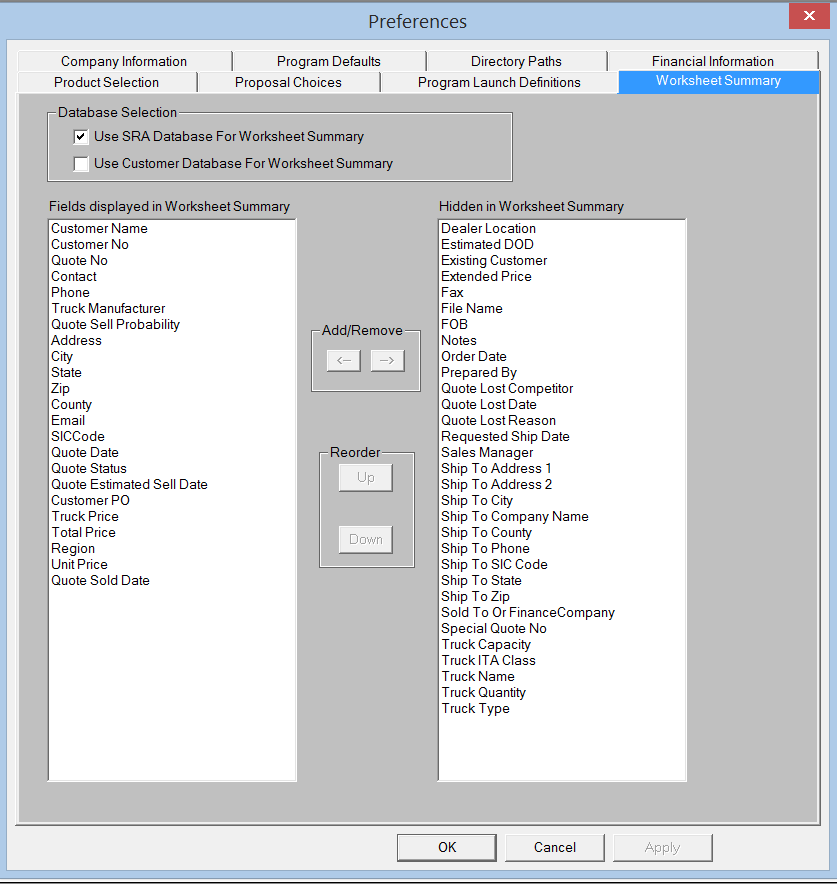Switch to Program Defaults tab
837x884 pixels.
328,61
